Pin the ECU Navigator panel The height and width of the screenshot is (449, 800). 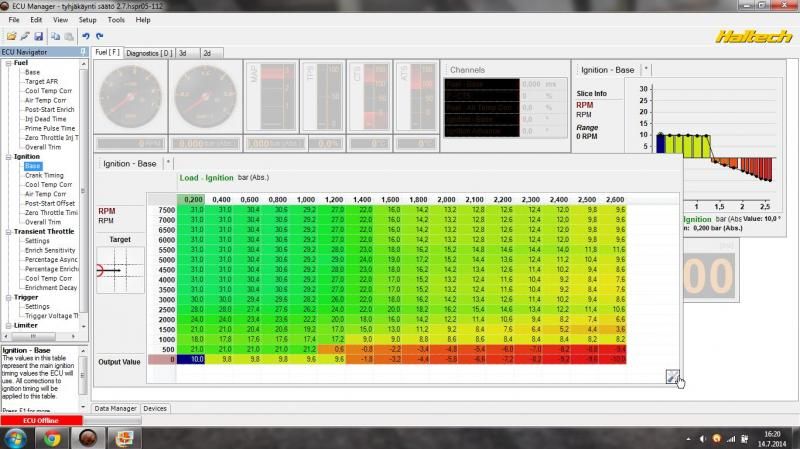tap(85, 52)
